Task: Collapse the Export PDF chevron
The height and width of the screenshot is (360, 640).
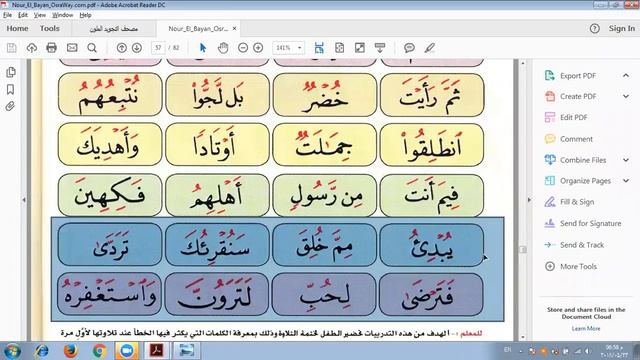Action: point(626,76)
